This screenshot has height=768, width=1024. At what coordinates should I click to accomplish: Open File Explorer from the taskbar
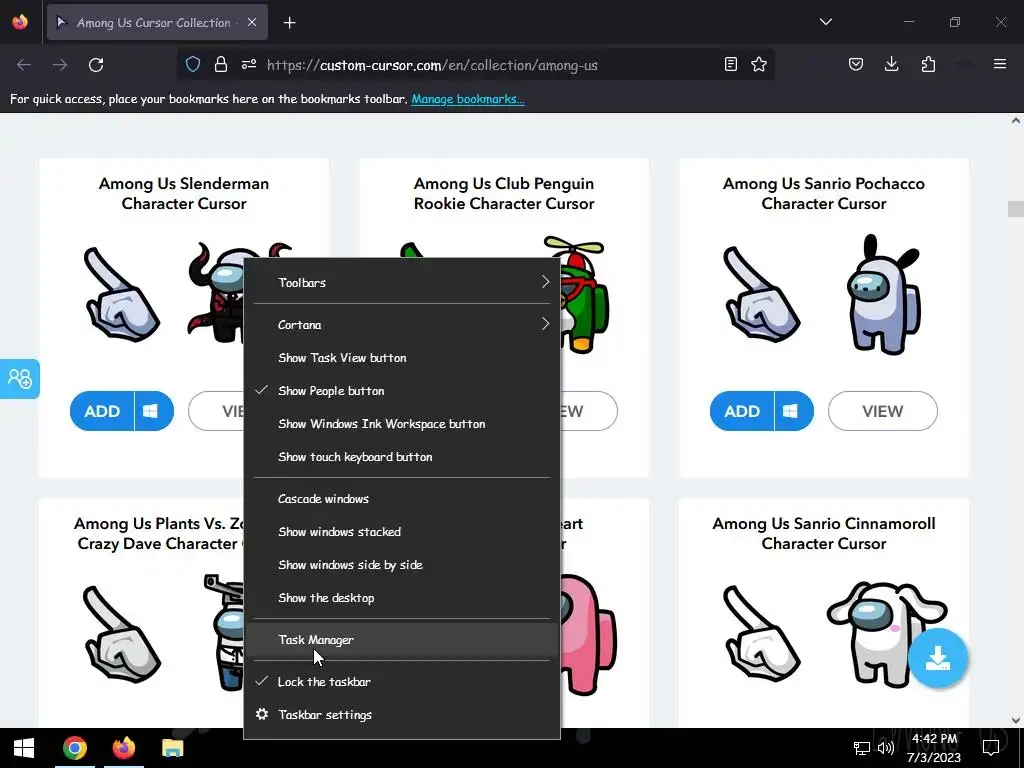click(x=172, y=748)
